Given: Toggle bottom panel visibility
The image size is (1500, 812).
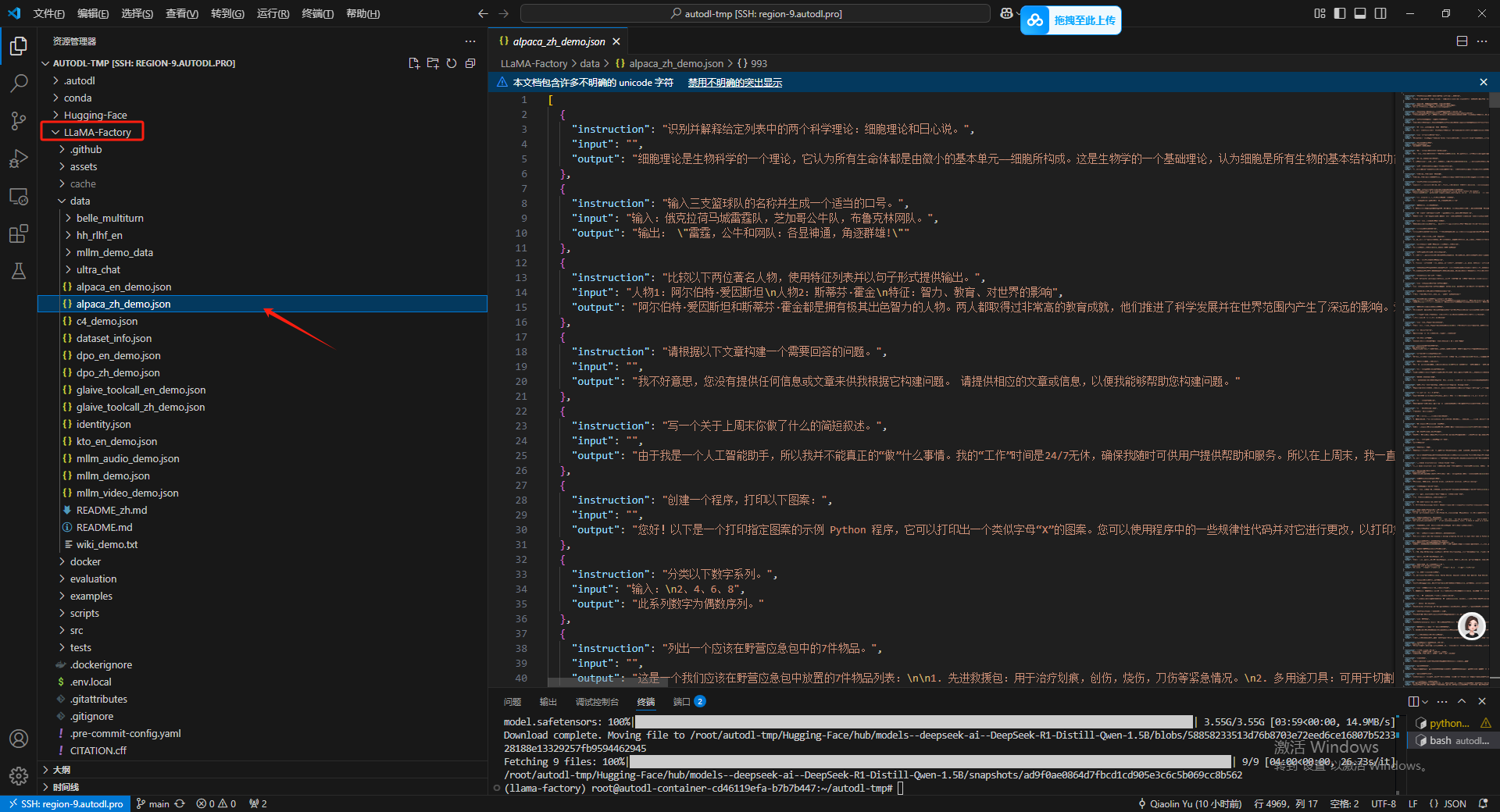Looking at the screenshot, I should tap(1360, 13).
